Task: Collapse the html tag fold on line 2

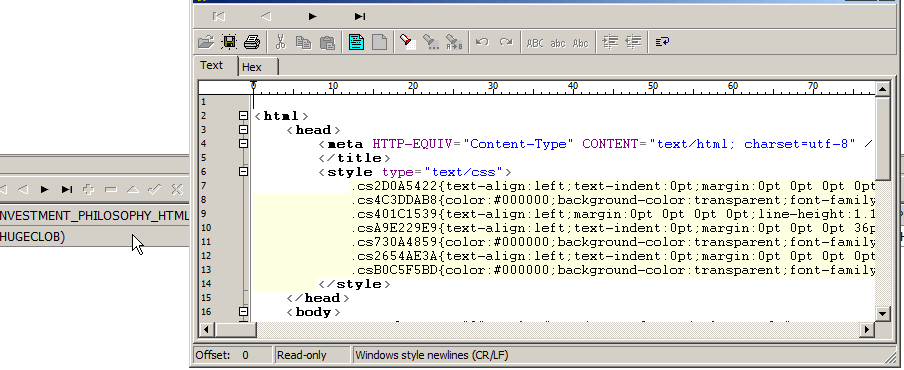Action: pos(243,116)
